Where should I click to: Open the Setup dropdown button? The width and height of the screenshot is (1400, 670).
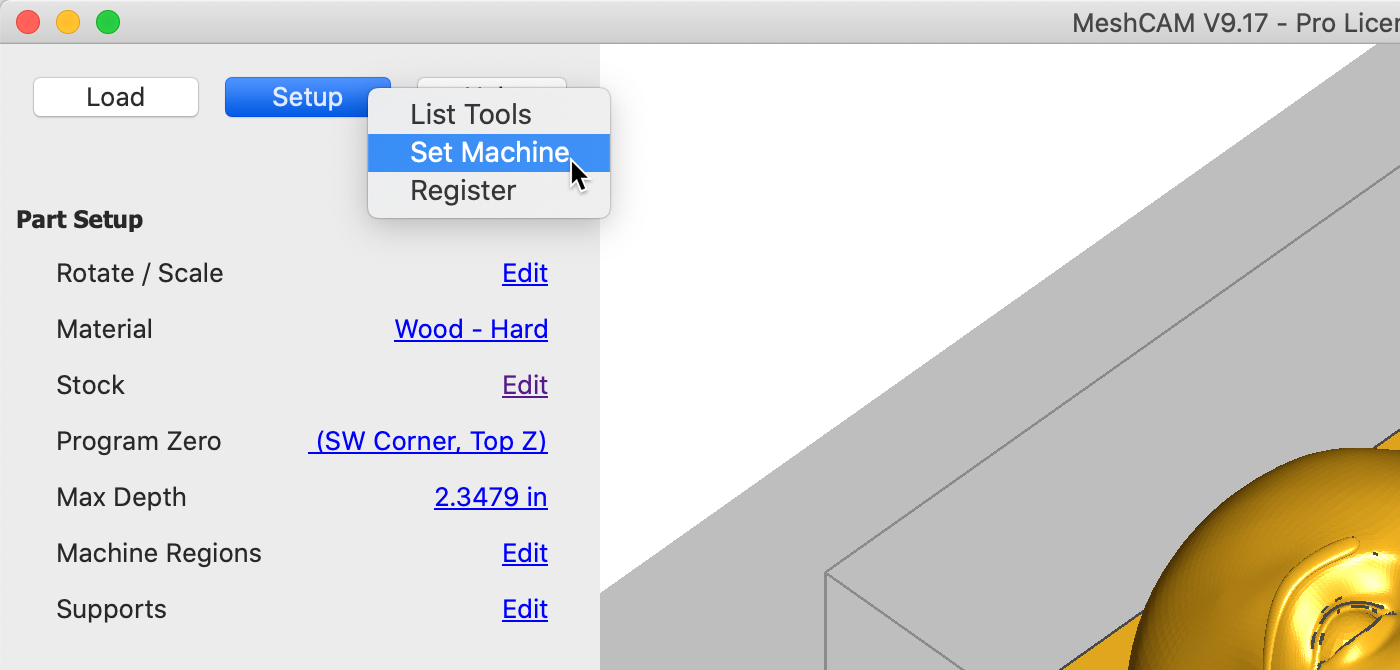(308, 97)
